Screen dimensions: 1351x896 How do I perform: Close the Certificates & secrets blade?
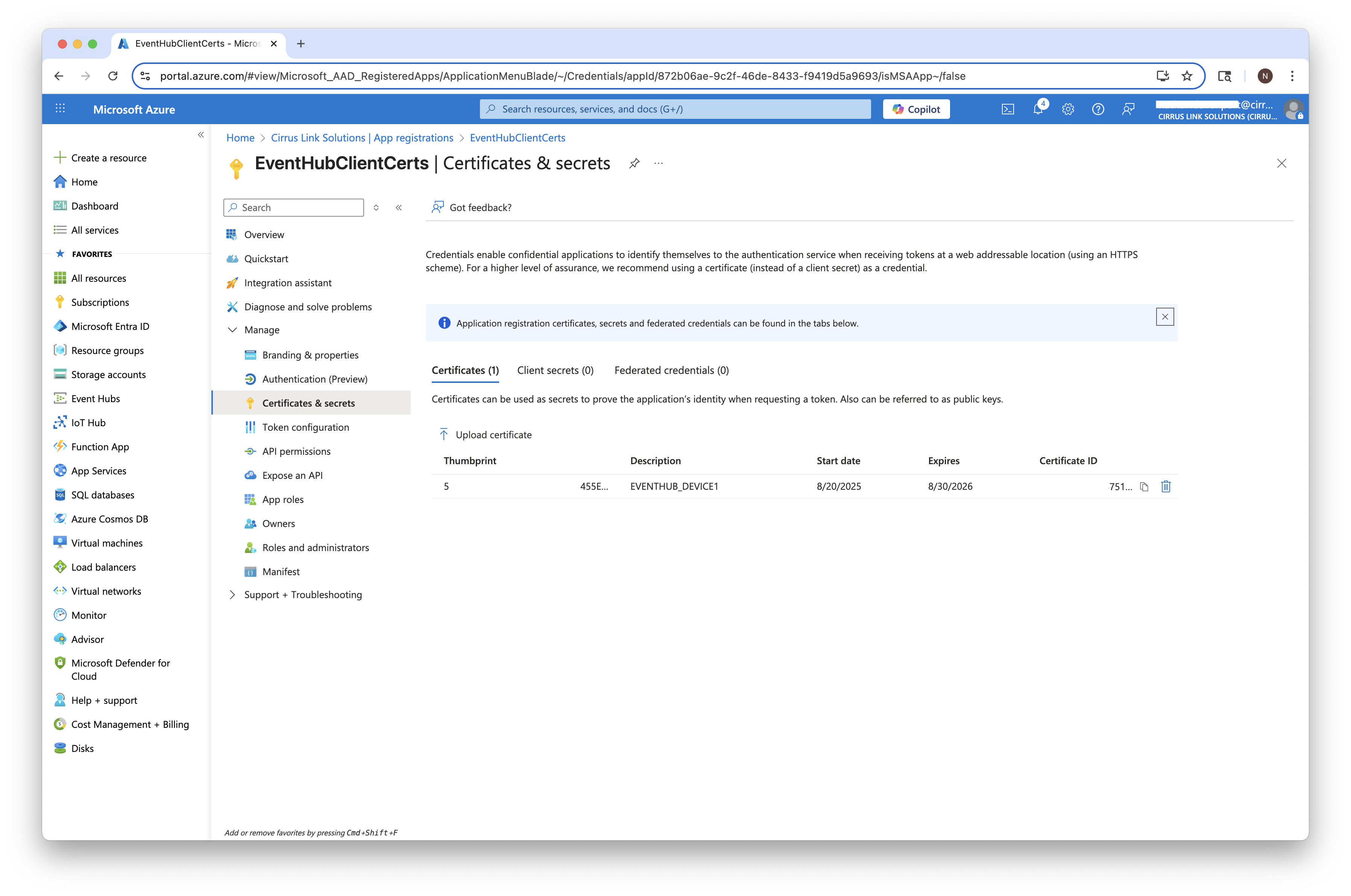point(1282,163)
